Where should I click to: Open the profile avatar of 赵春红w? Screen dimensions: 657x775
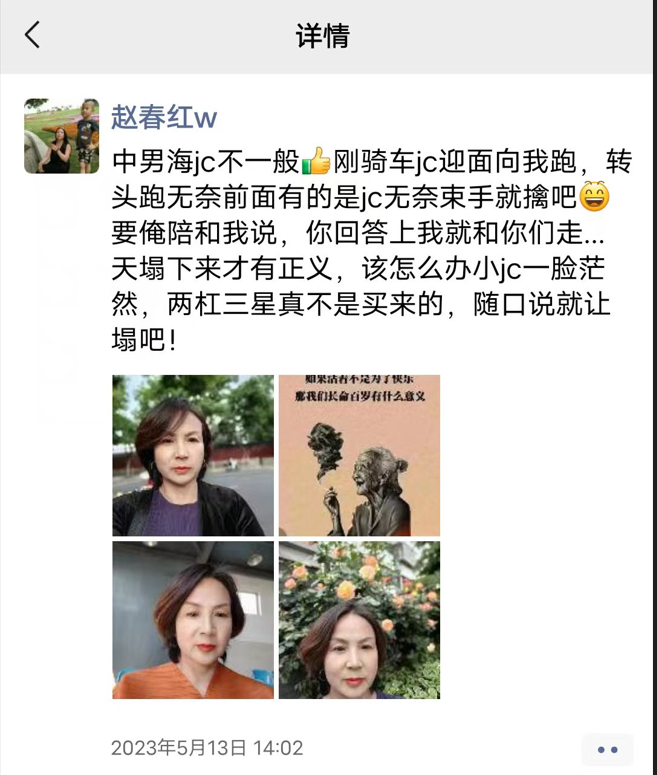click(62, 136)
